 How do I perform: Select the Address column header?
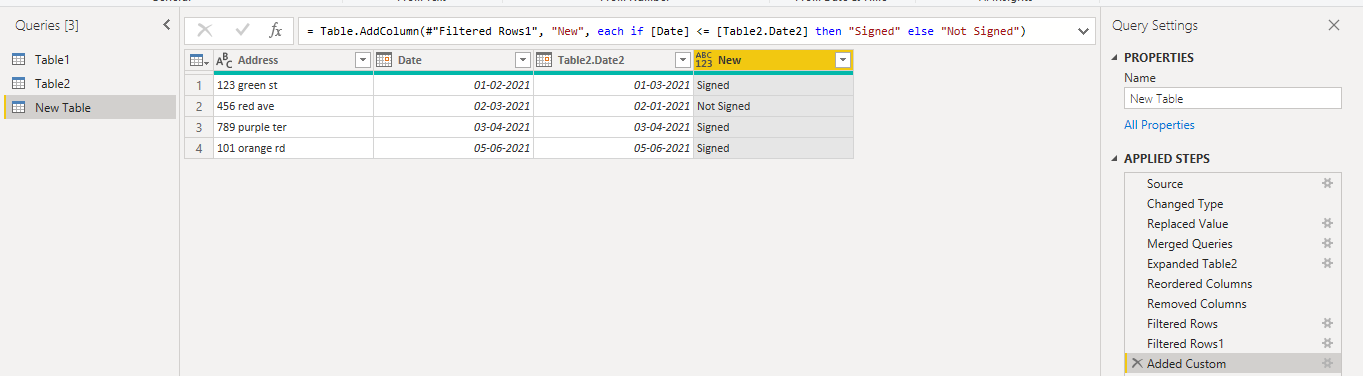pyautogui.click(x=293, y=61)
